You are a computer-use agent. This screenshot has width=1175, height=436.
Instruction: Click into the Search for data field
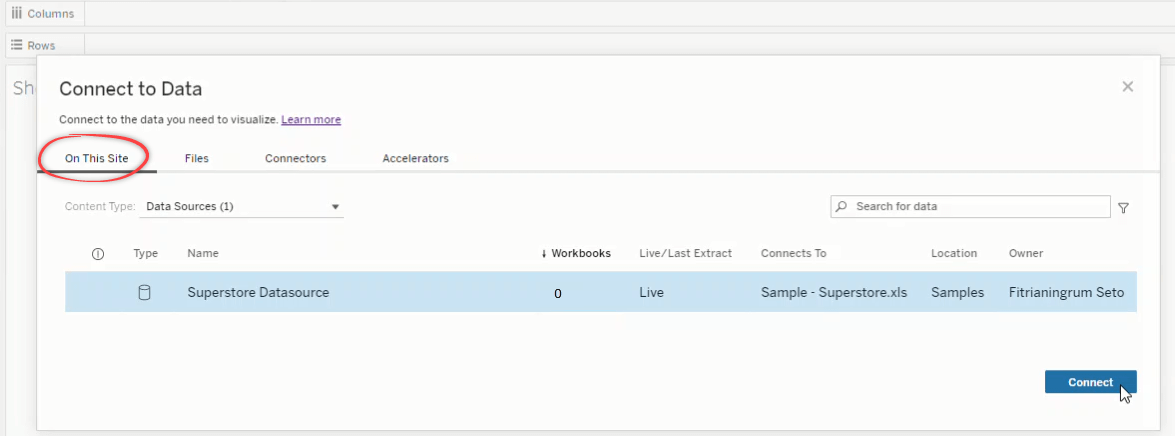point(970,206)
